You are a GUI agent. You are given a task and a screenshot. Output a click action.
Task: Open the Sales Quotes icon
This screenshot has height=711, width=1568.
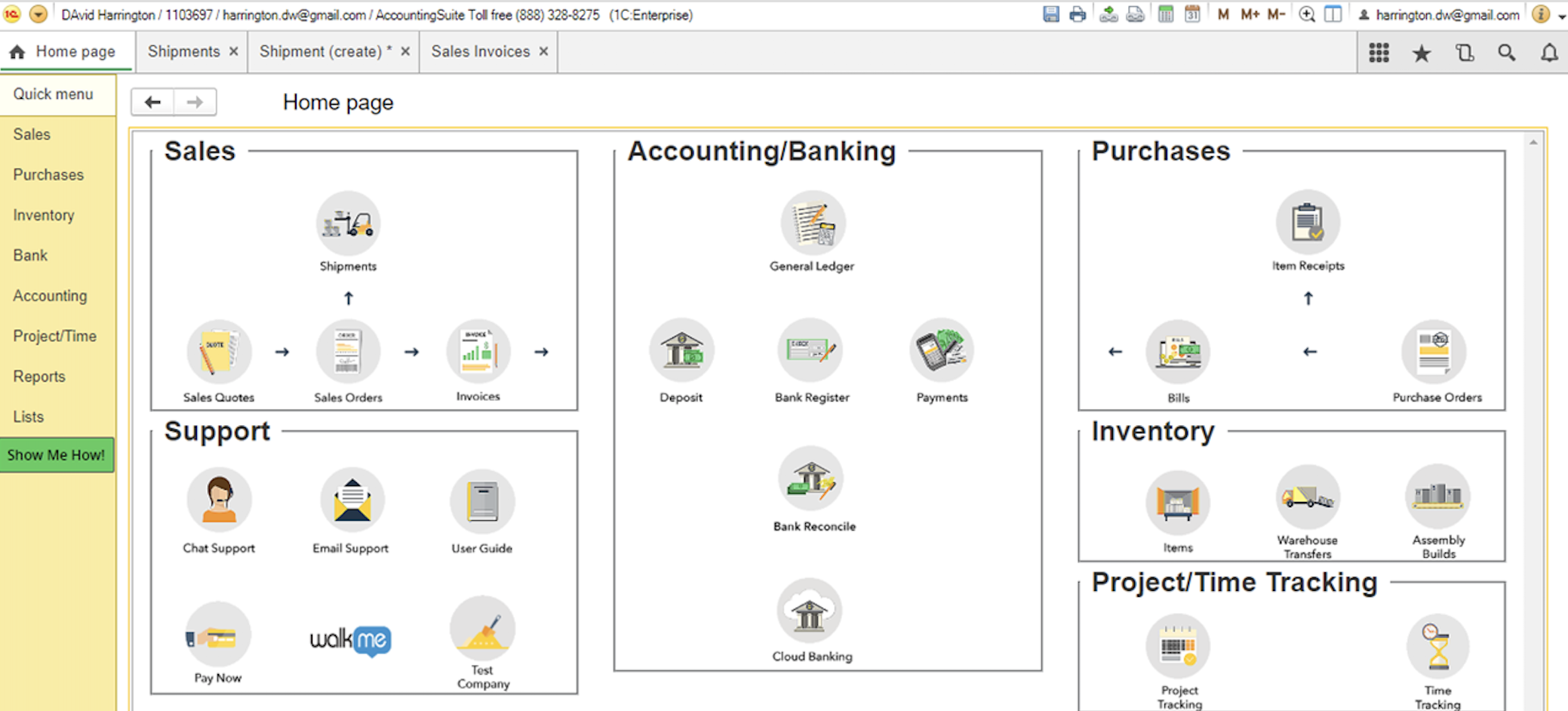[x=219, y=352]
